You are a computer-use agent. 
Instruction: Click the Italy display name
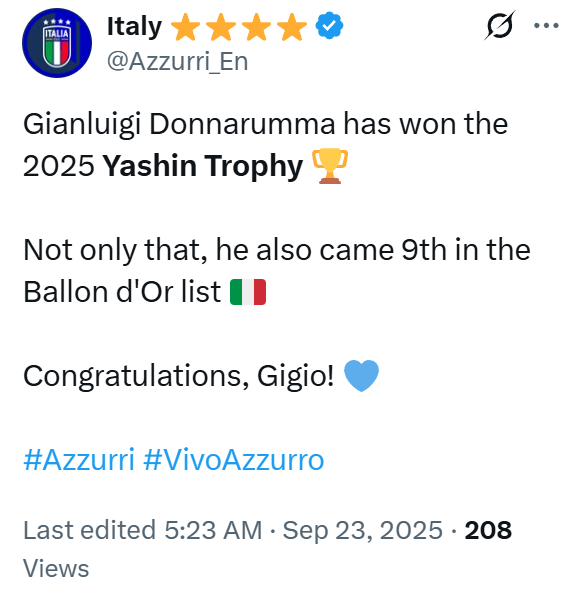tap(134, 26)
